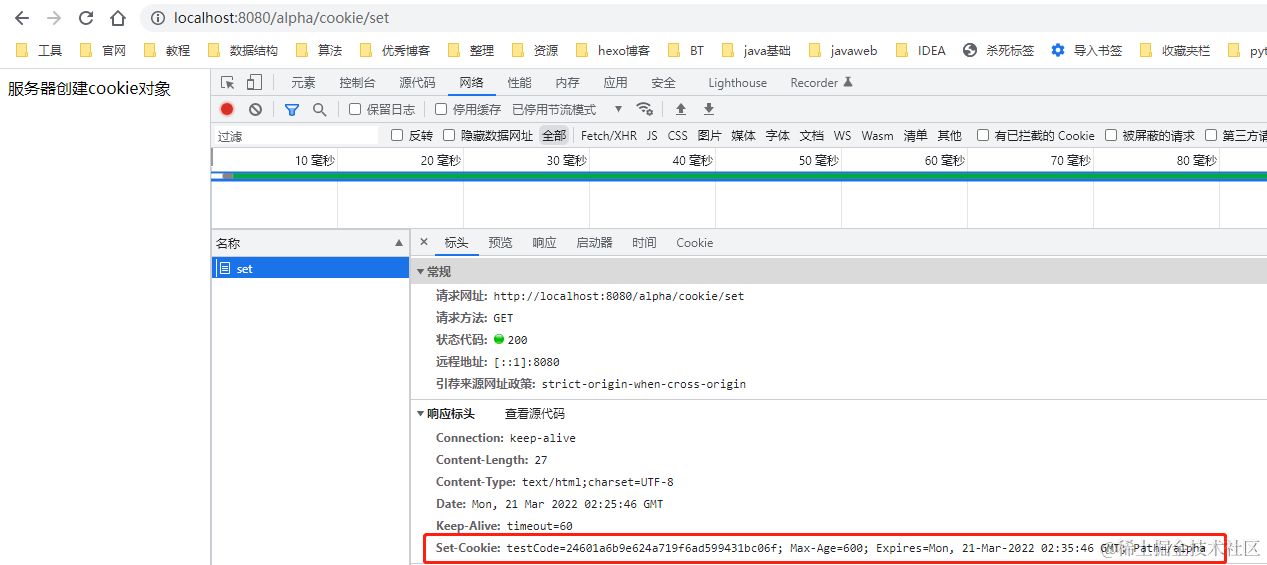Open the Cookie tab of the request
The image size is (1267, 565).
(694, 242)
